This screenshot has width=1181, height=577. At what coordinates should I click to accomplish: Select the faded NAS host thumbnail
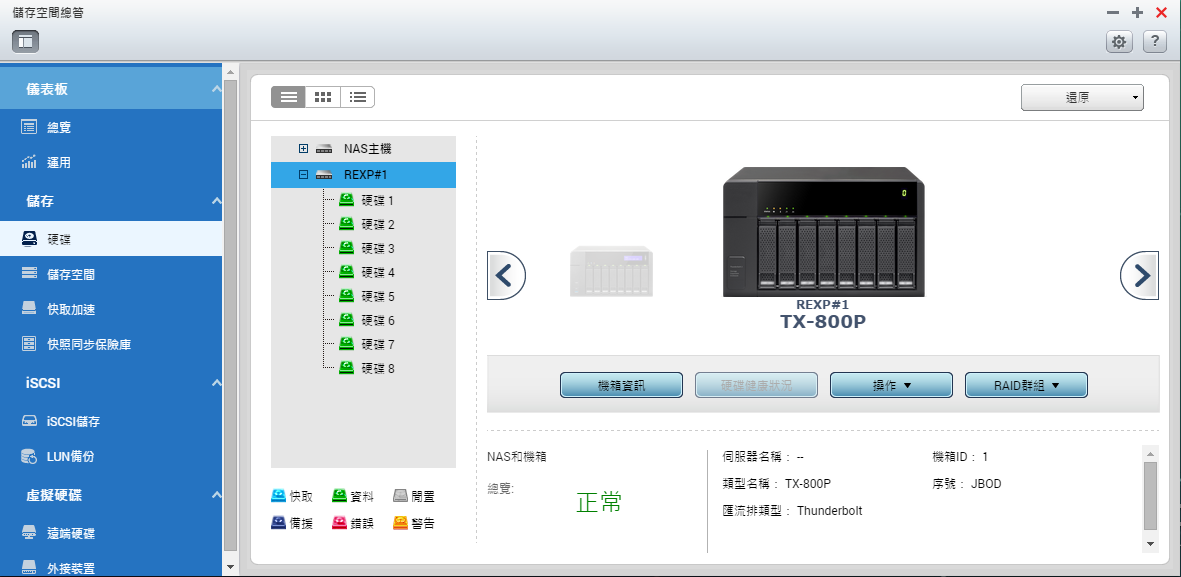click(611, 271)
